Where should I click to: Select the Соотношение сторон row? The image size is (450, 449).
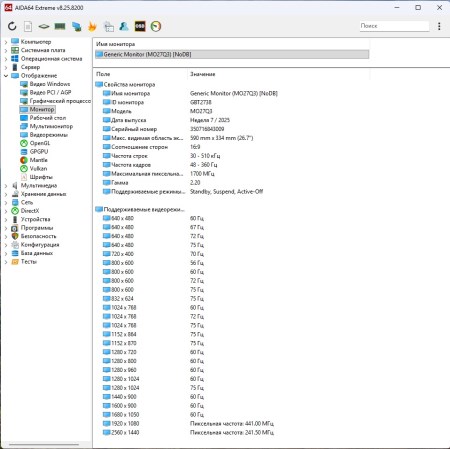click(231, 147)
